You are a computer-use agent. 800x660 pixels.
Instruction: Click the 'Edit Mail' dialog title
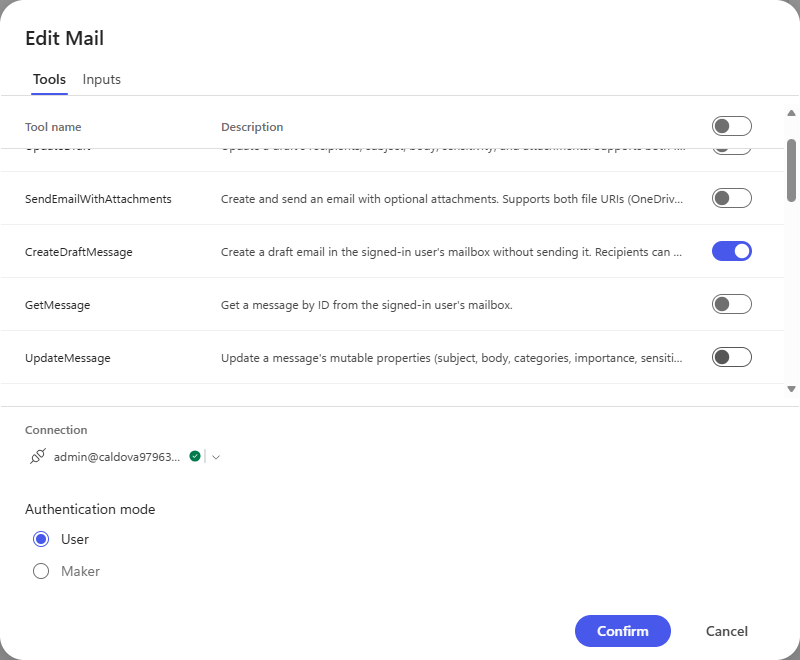click(x=64, y=38)
